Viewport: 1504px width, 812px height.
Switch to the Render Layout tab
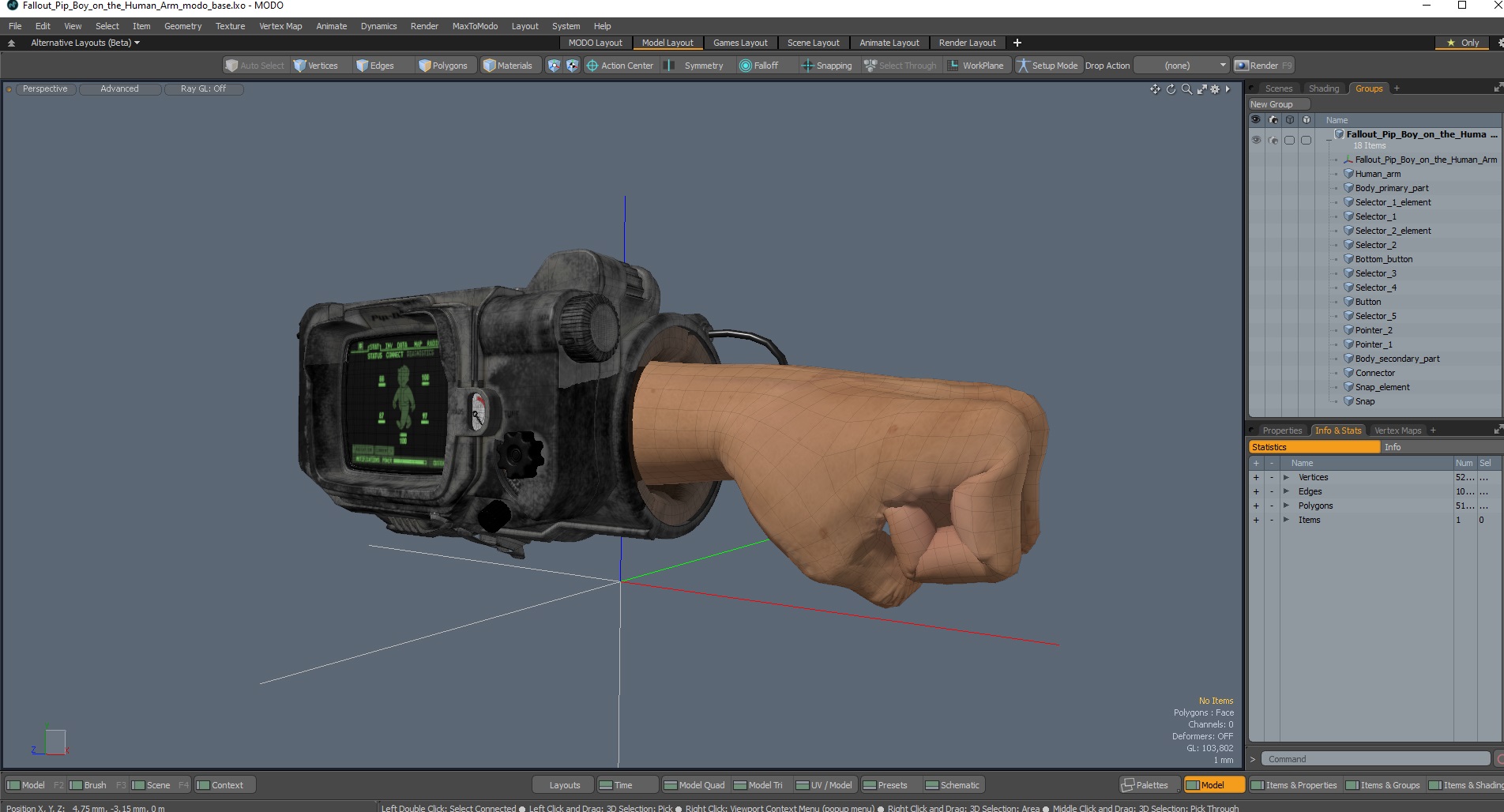tap(967, 43)
